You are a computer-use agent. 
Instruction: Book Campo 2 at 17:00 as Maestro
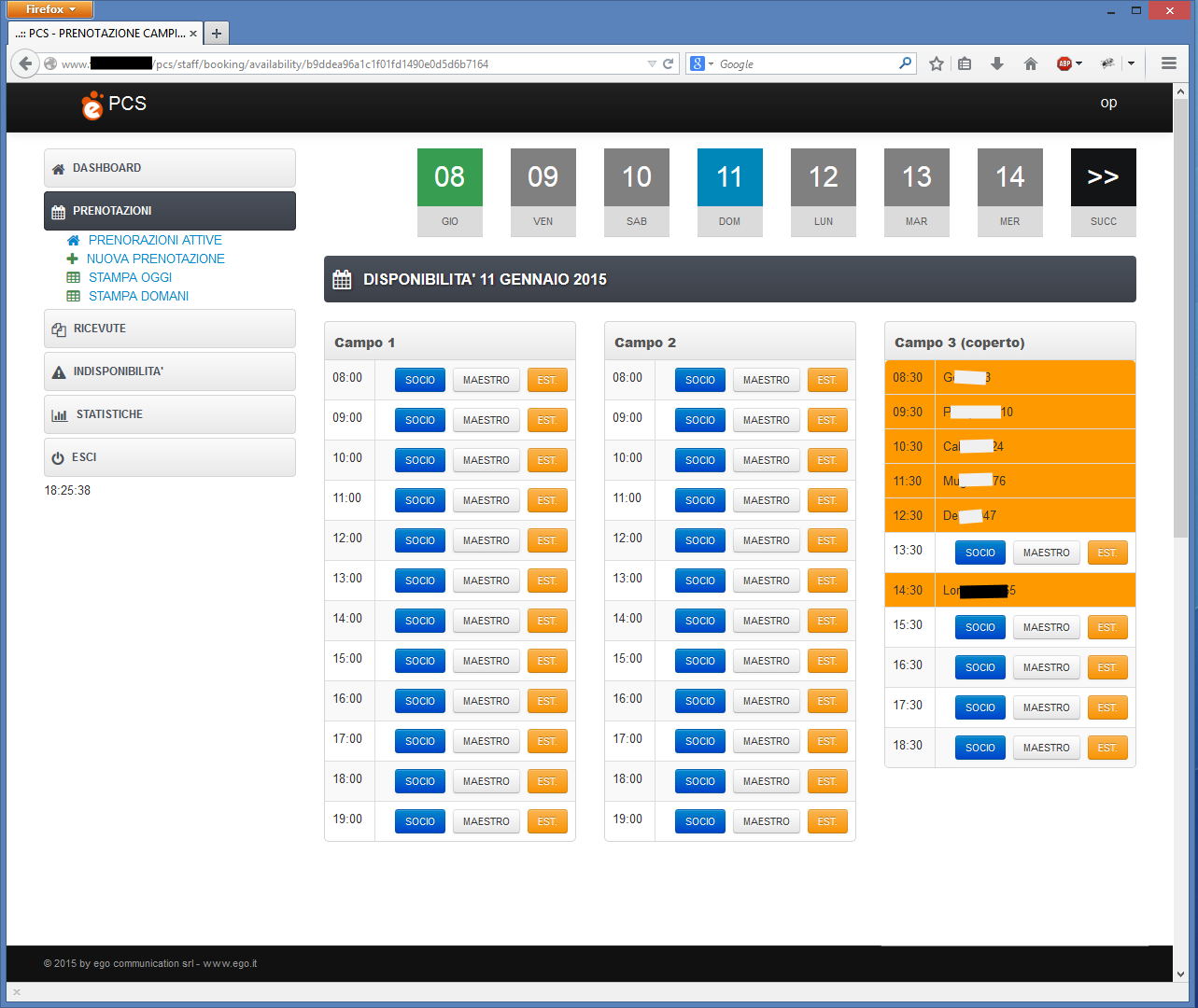click(767, 741)
